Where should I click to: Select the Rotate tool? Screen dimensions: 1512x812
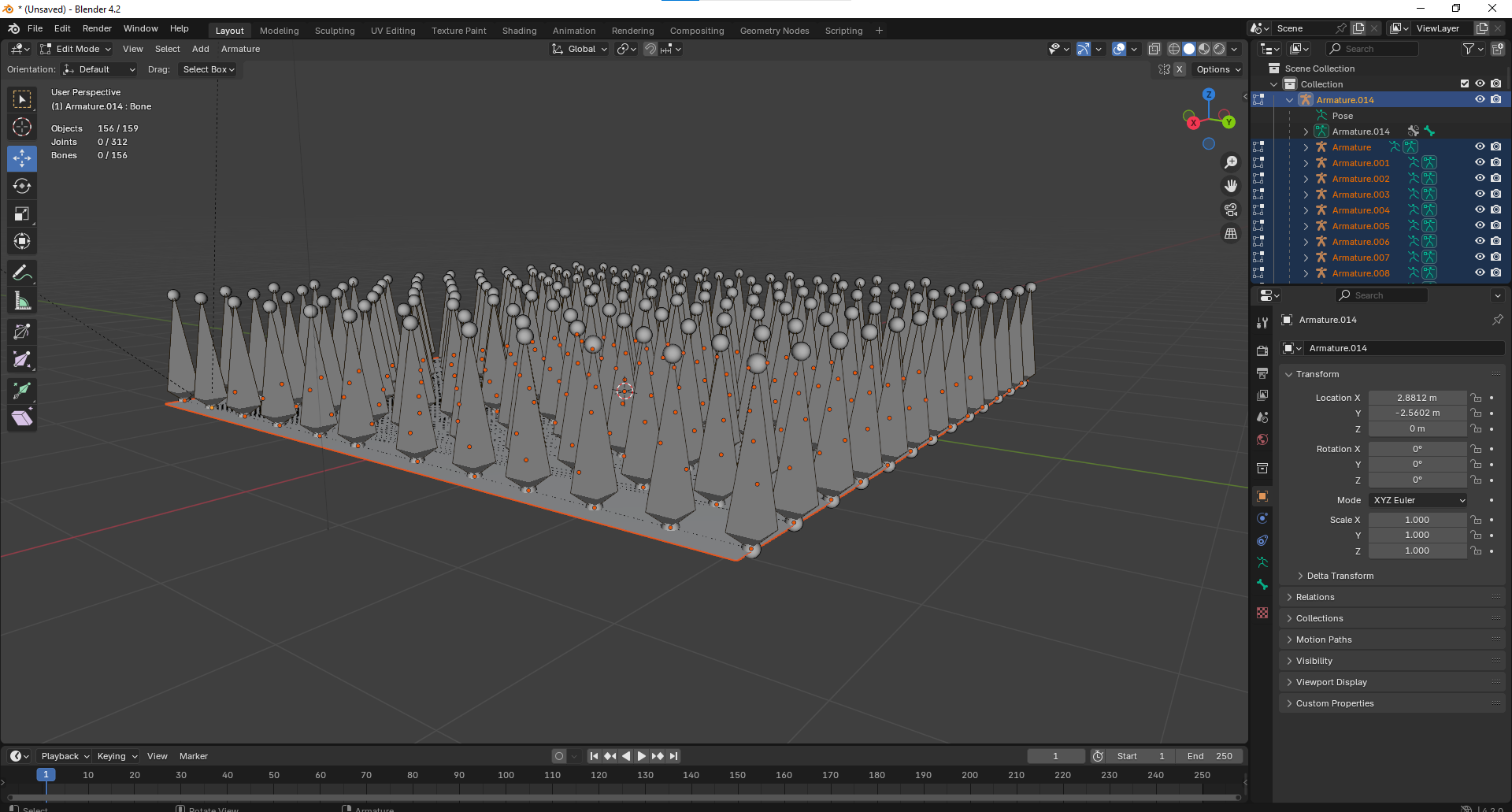22,186
